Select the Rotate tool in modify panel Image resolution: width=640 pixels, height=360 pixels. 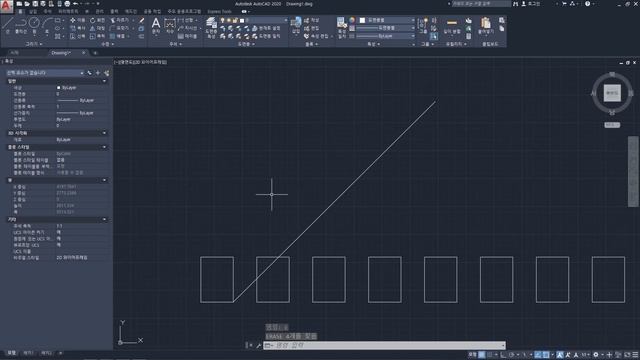[97, 20]
